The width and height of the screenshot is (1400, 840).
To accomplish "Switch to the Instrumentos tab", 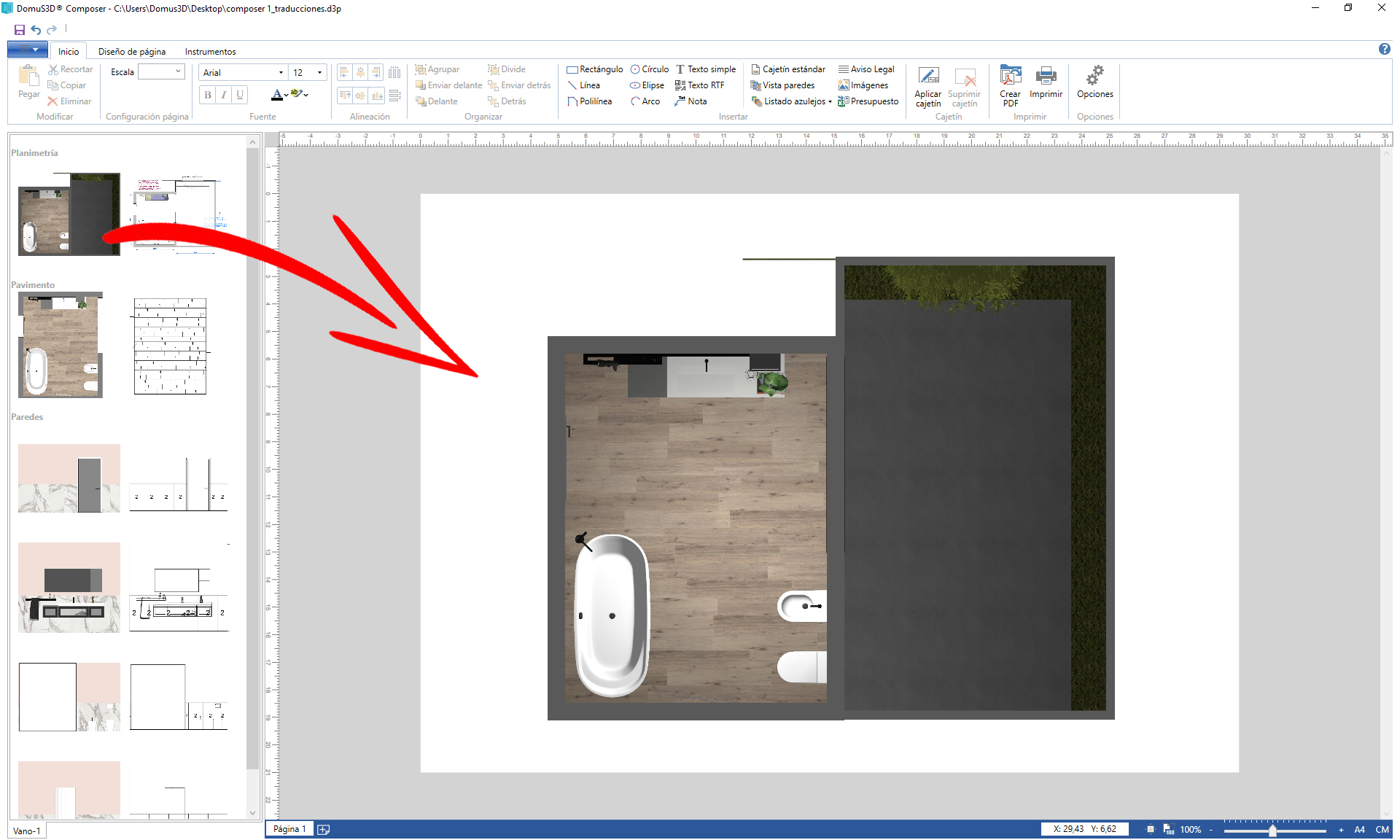I will [210, 51].
